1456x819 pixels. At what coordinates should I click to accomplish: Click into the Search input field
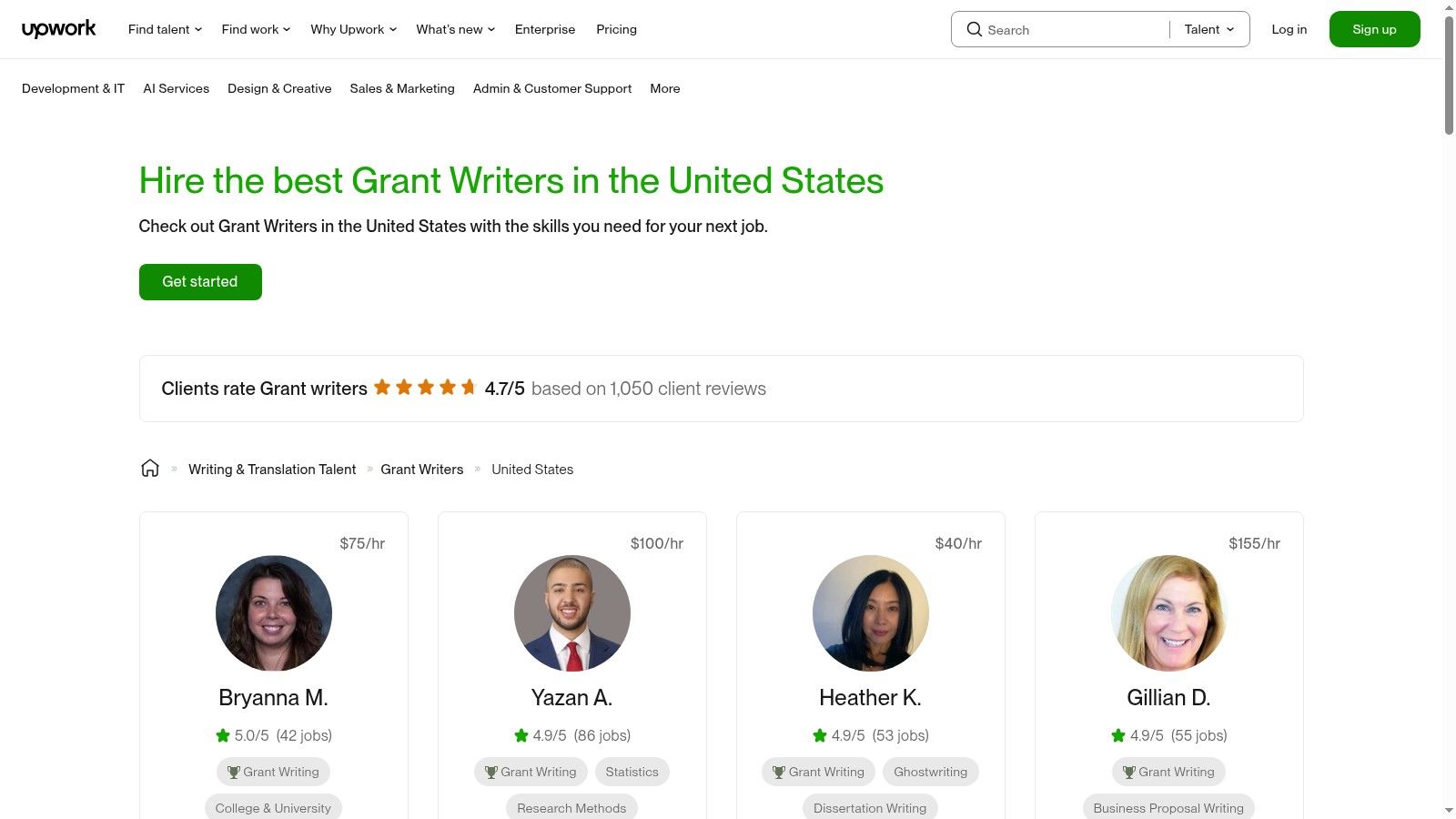coord(1074,29)
